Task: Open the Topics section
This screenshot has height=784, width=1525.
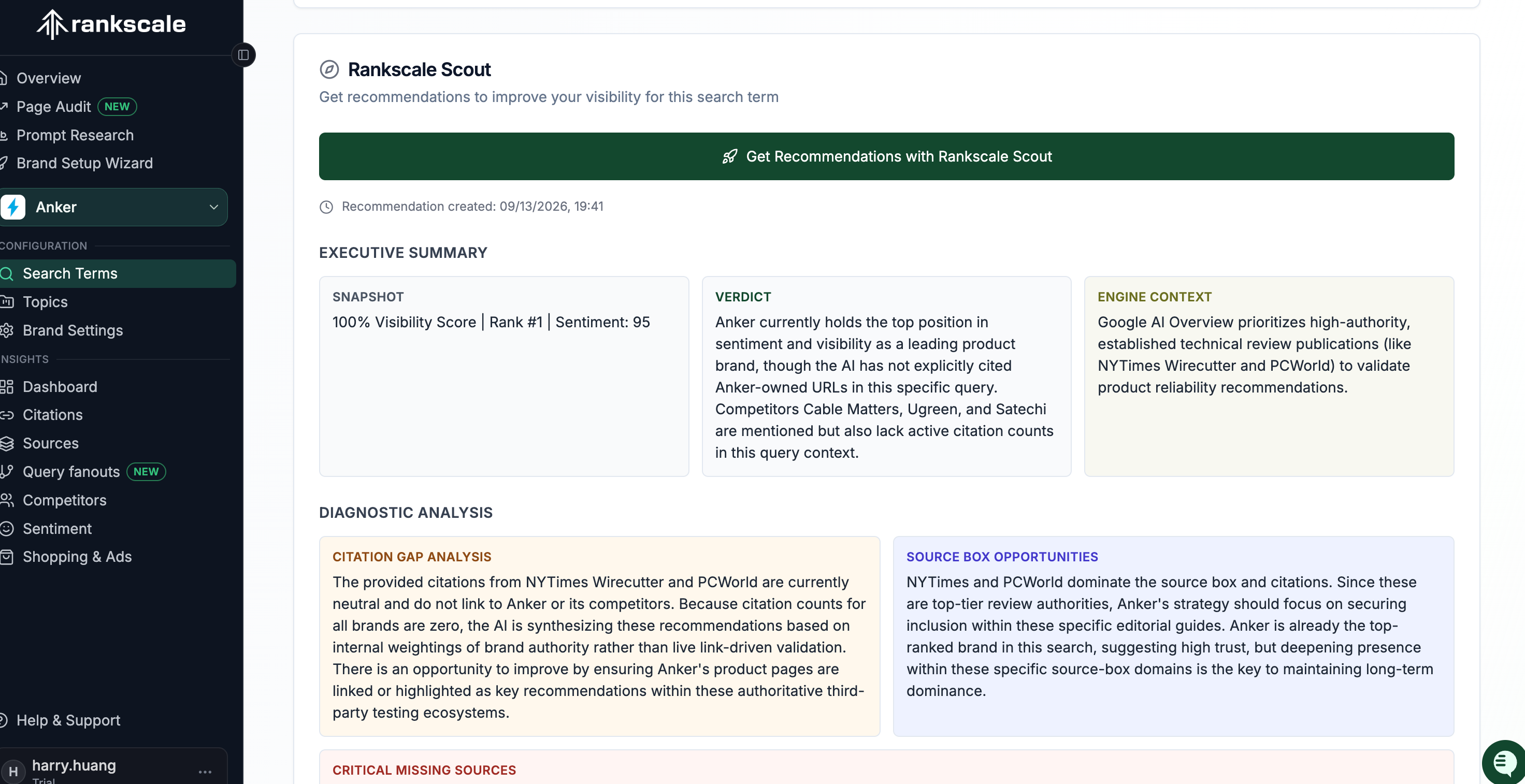Action: [x=45, y=302]
